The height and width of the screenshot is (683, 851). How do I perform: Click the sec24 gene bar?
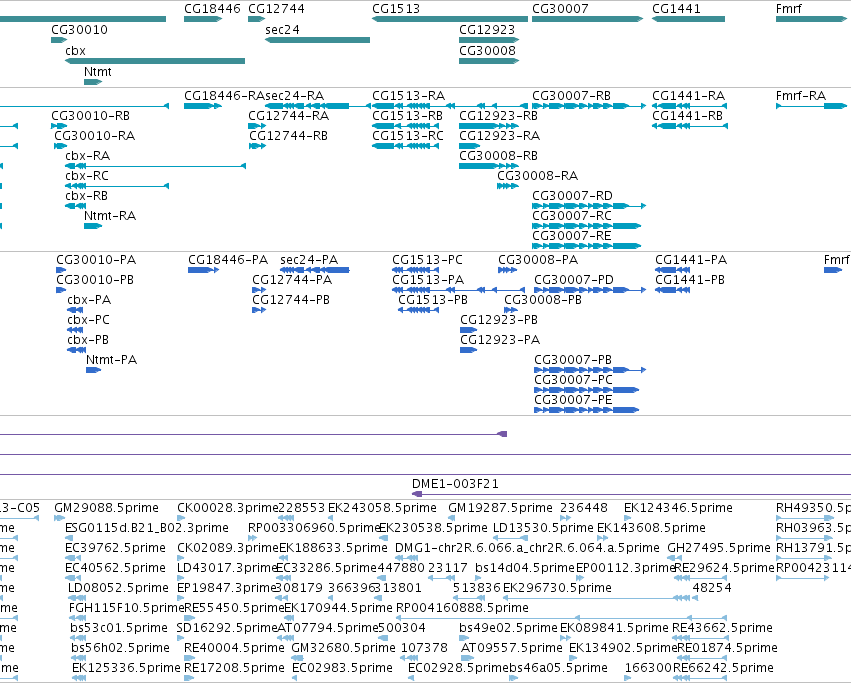tap(317, 40)
